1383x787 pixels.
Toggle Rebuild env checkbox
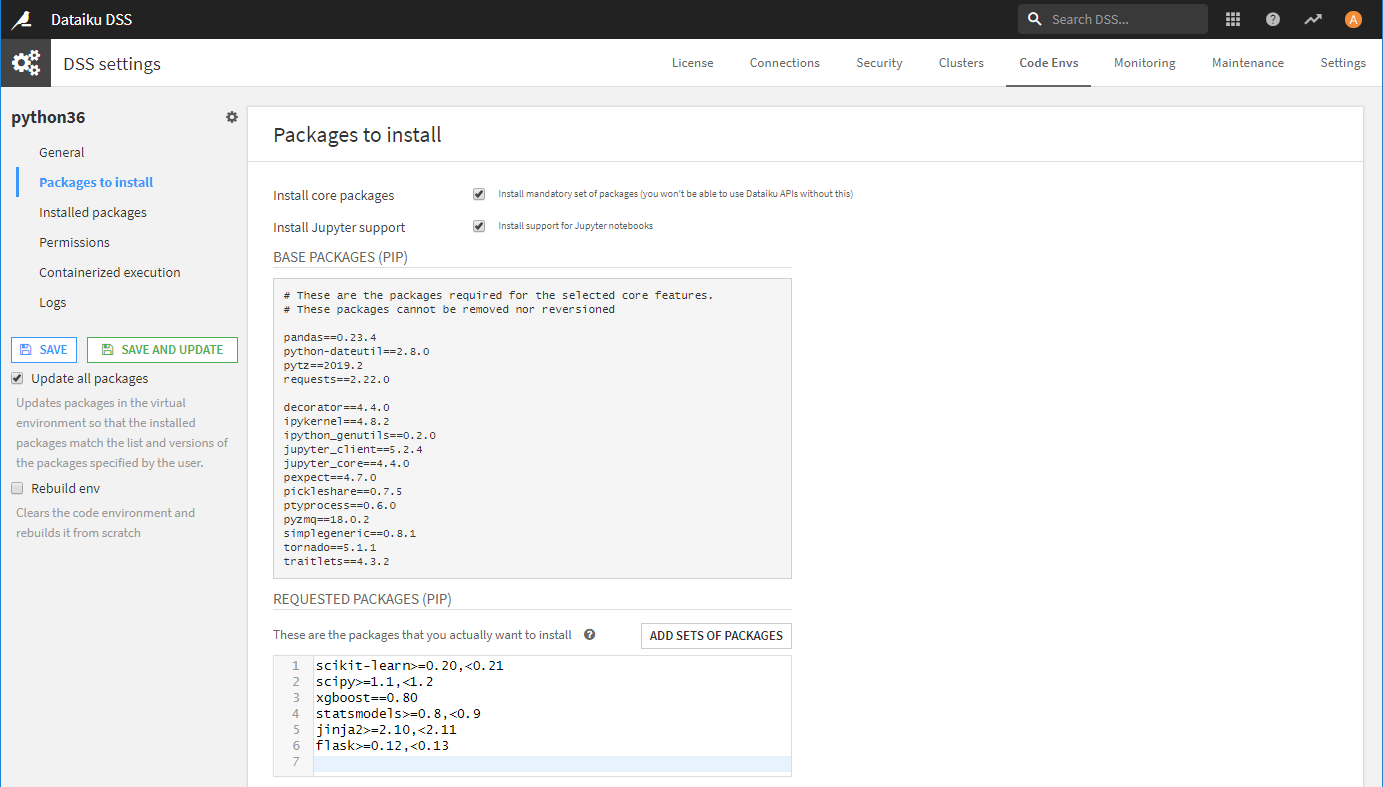[17, 488]
